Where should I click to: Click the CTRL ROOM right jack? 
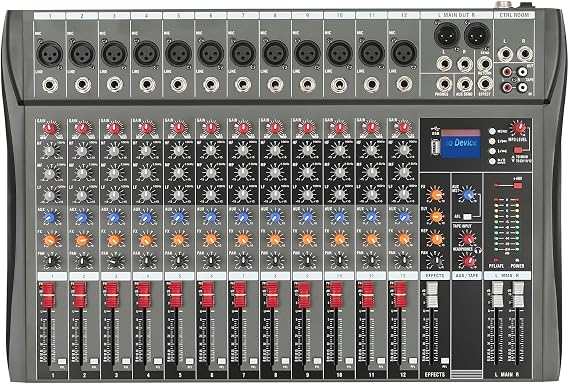[524, 54]
